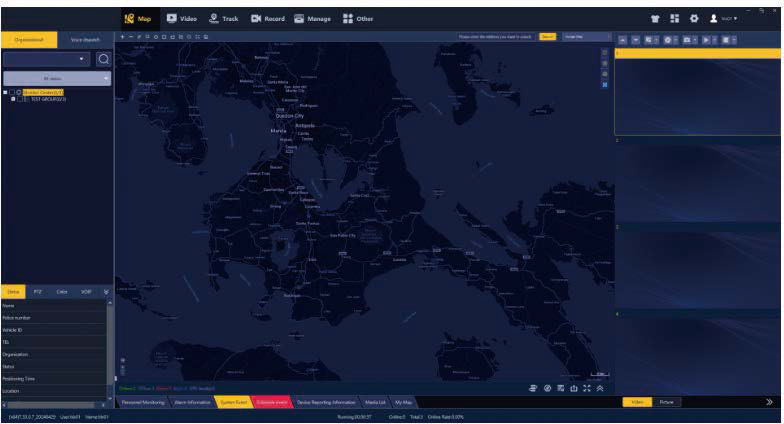Click the map zoom-out minus icon
784x424 pixels.
tap(130, 37)
